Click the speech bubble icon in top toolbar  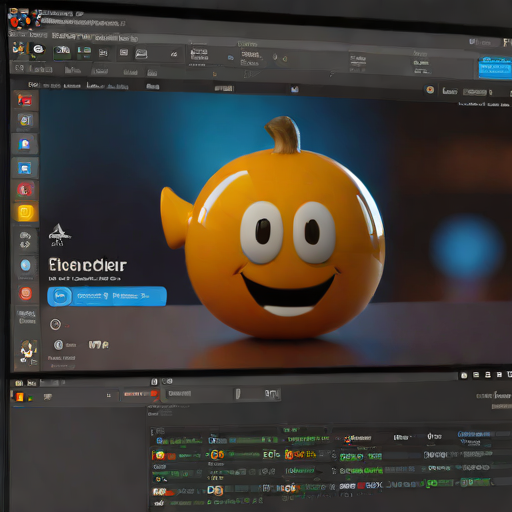39,50
